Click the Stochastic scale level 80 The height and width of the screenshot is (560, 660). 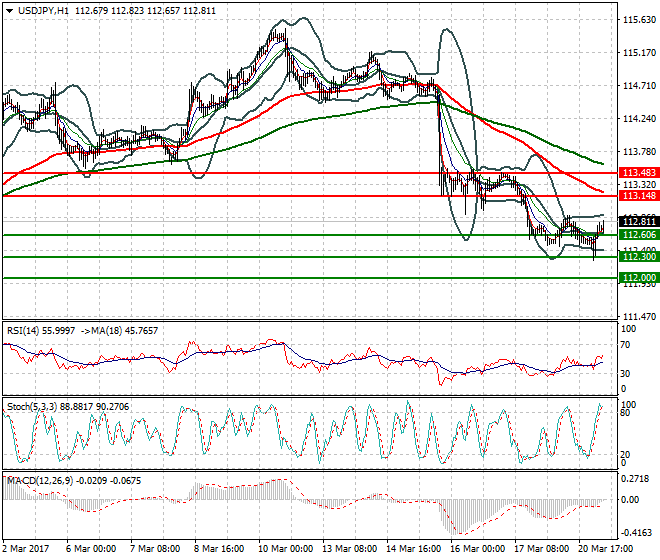(x=625, y=413)
